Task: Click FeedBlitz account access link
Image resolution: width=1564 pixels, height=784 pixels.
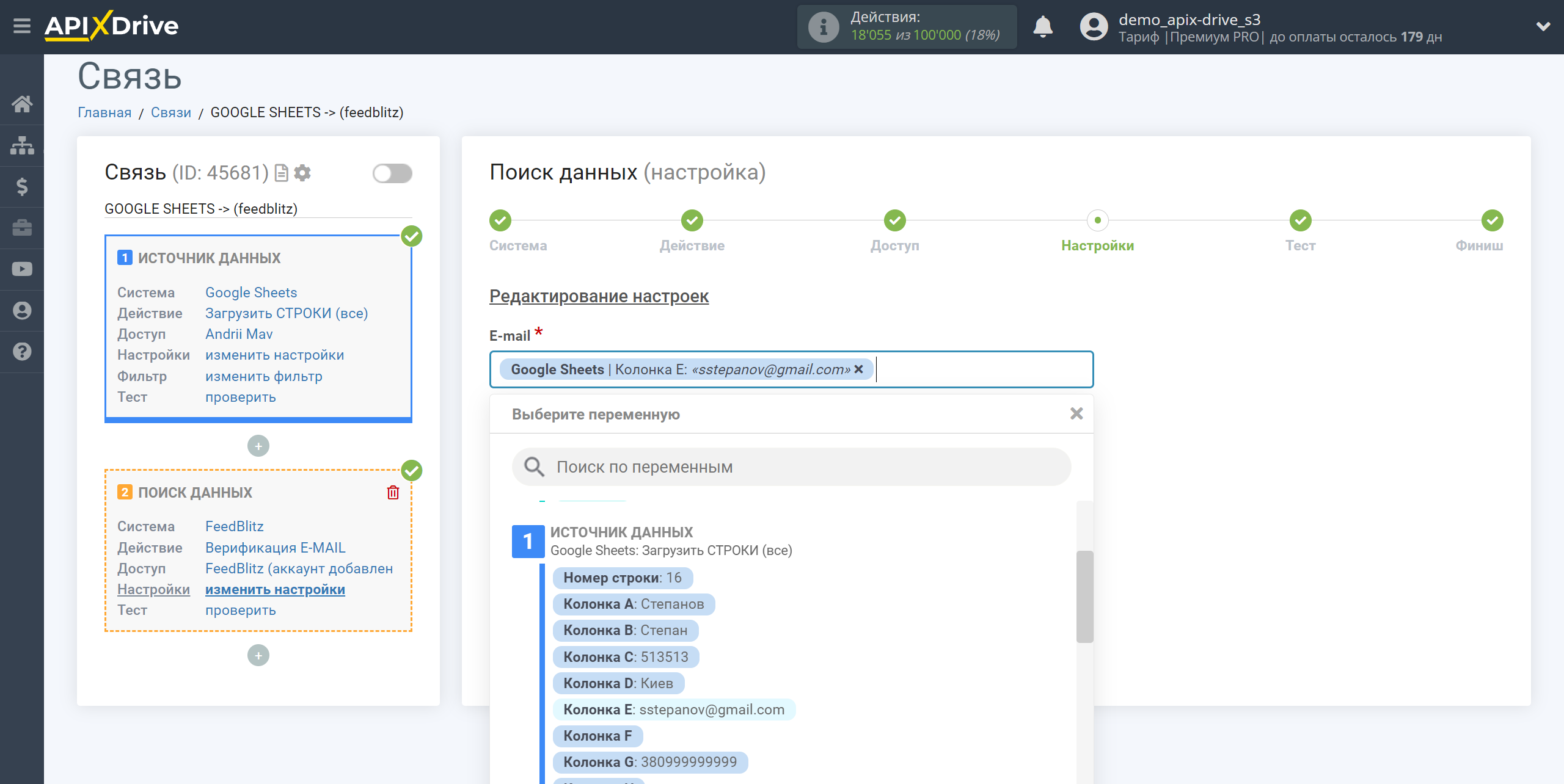Action: (x=299, y=568)
